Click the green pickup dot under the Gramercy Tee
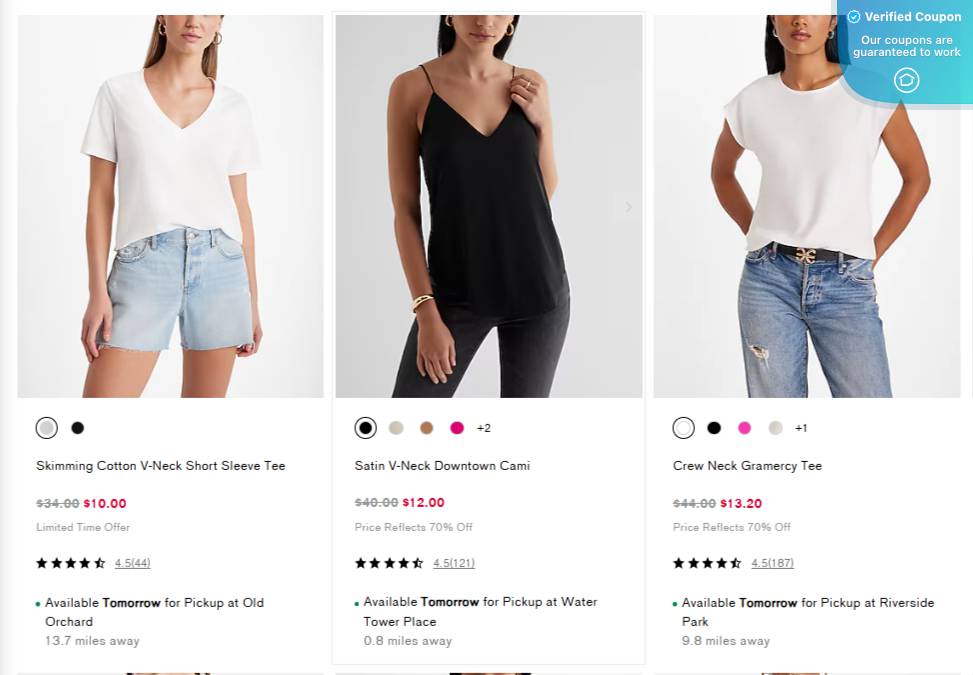 [673, 603]
